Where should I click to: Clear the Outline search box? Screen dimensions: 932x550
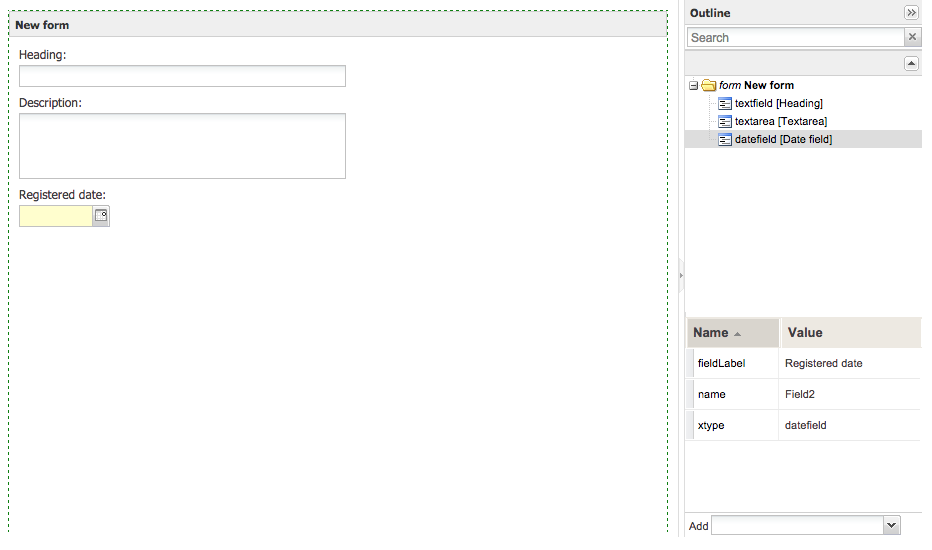(x=912, y=38)
